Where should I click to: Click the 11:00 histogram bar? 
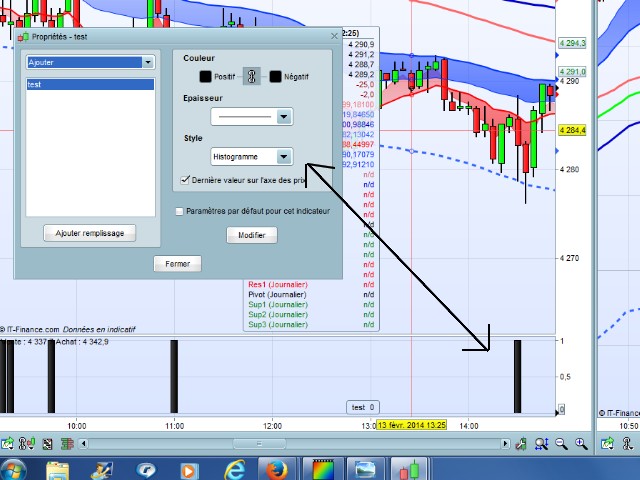pyautogui.click(x=174, y=376)
